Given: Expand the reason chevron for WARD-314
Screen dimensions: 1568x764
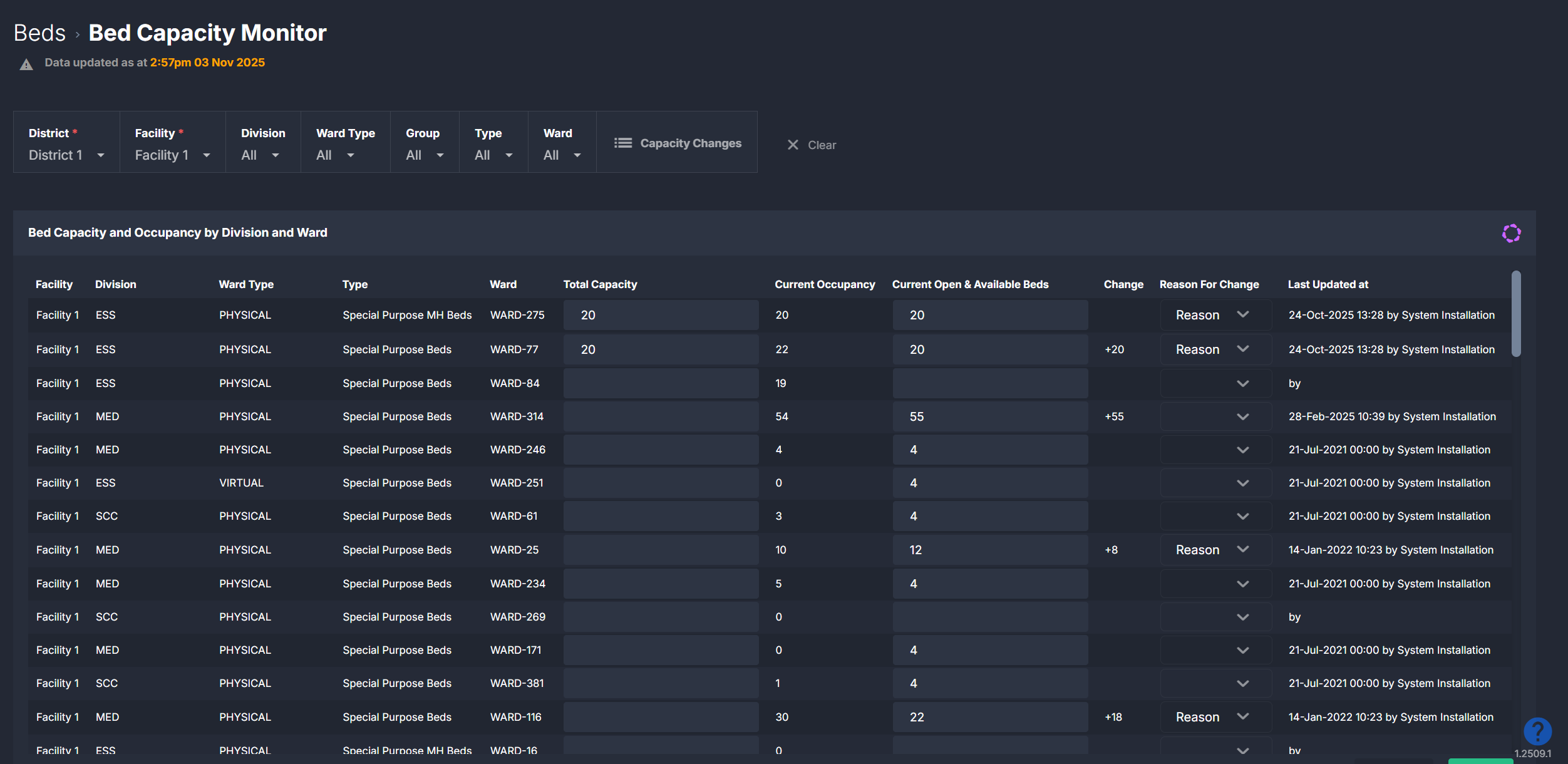Looking at the screenshot, I should coord(1242,417).
